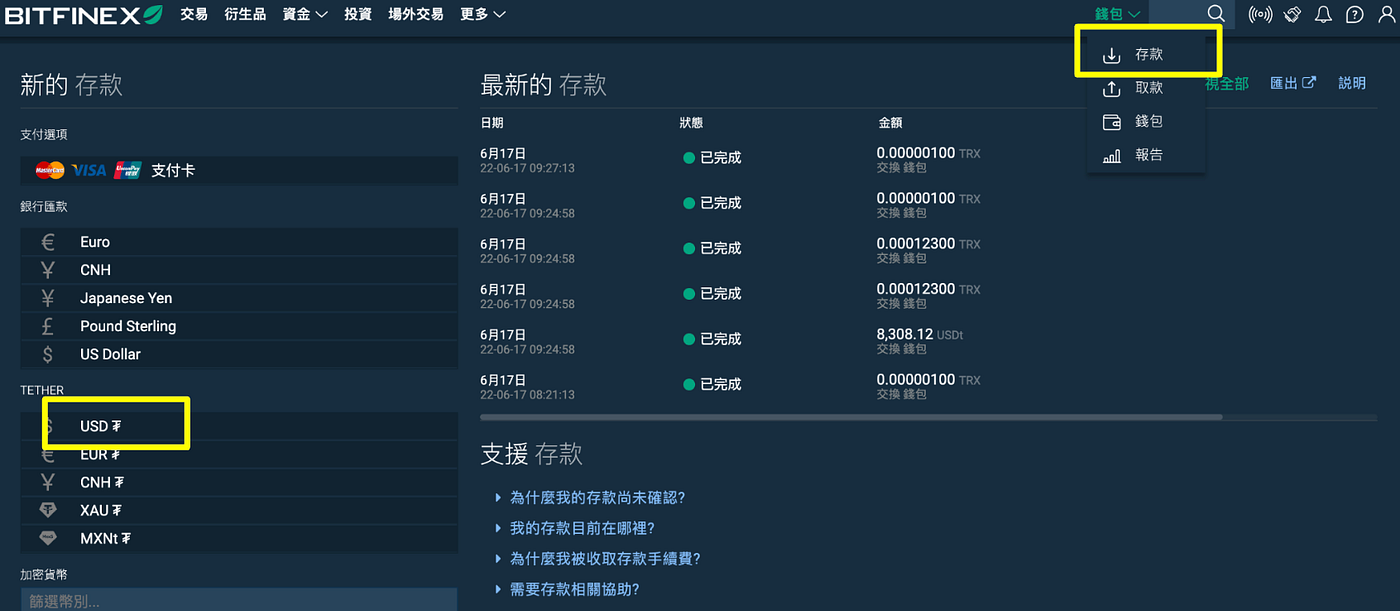The width and height of the screenshot is (1400, 611).
Task: Click the icon left of the bell
Action: pyautogui.click(x=1292, y=14)
